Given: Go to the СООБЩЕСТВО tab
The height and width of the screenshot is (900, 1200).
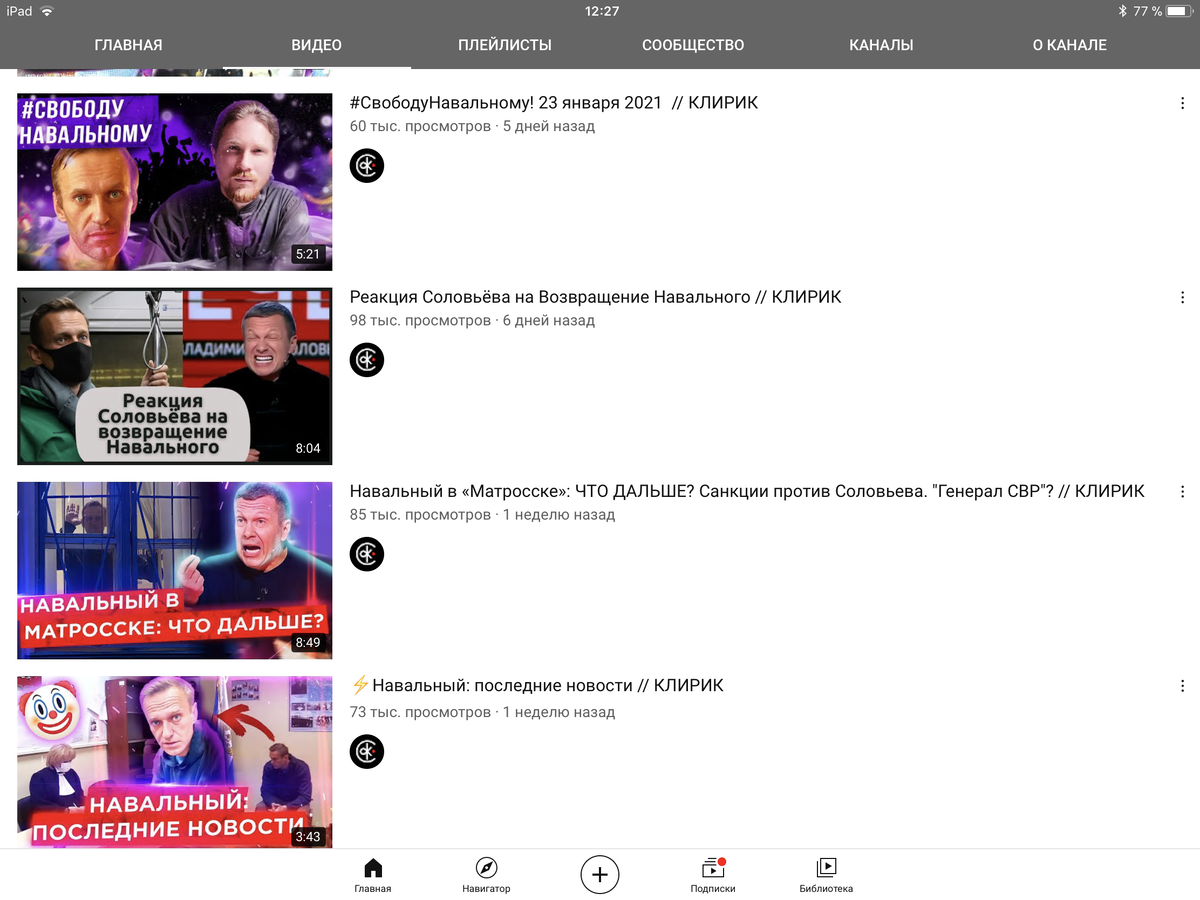Looking at the screenshot, I should (x=693, y=45).
